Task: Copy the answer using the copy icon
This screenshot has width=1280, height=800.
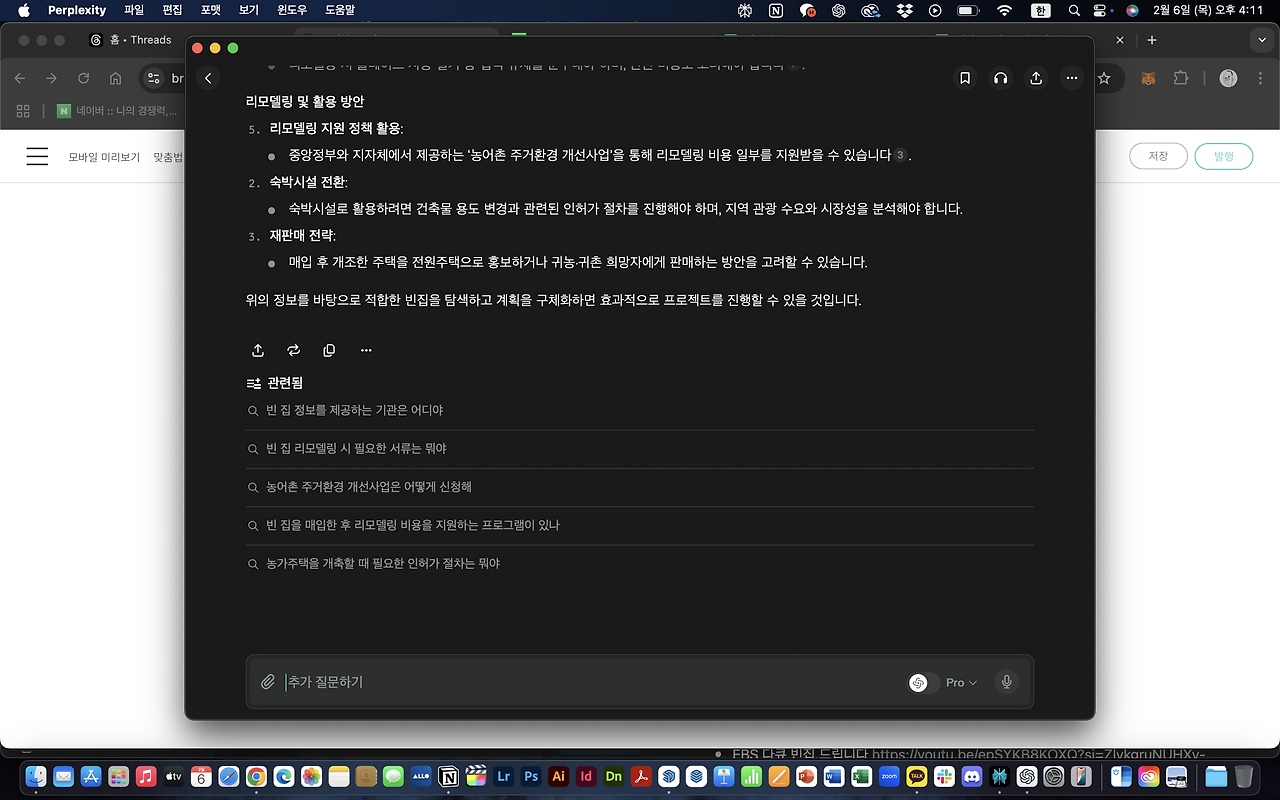Action: 329,350
